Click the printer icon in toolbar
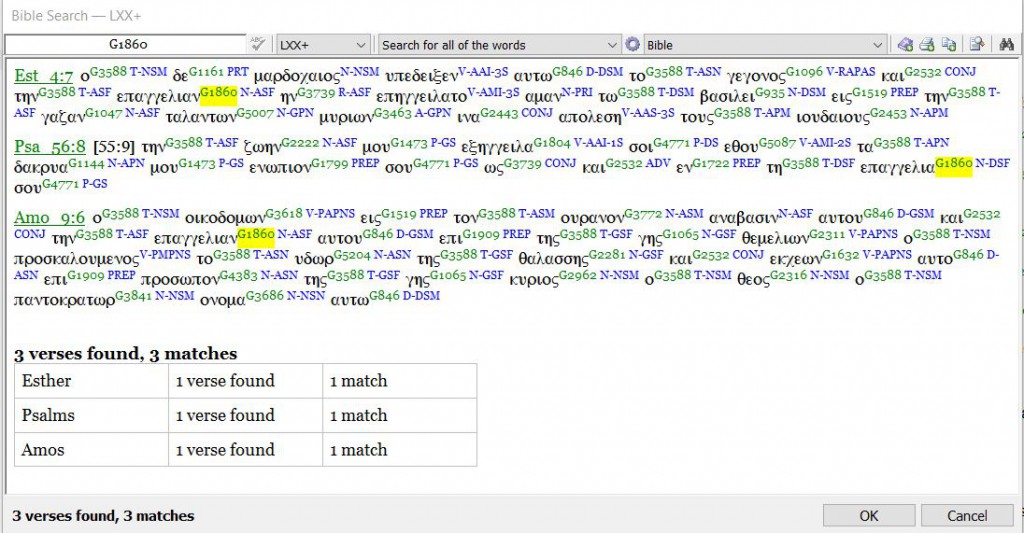1024x533 pixels. (x=926, y=45)
